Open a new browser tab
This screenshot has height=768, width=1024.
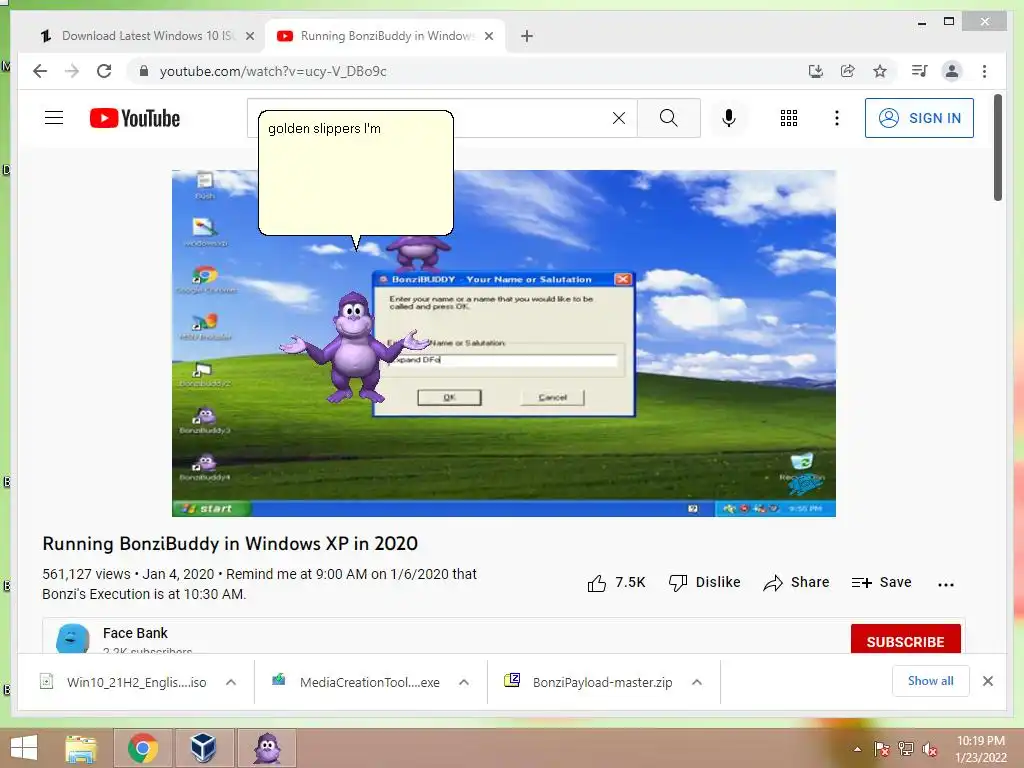(527, 36)
